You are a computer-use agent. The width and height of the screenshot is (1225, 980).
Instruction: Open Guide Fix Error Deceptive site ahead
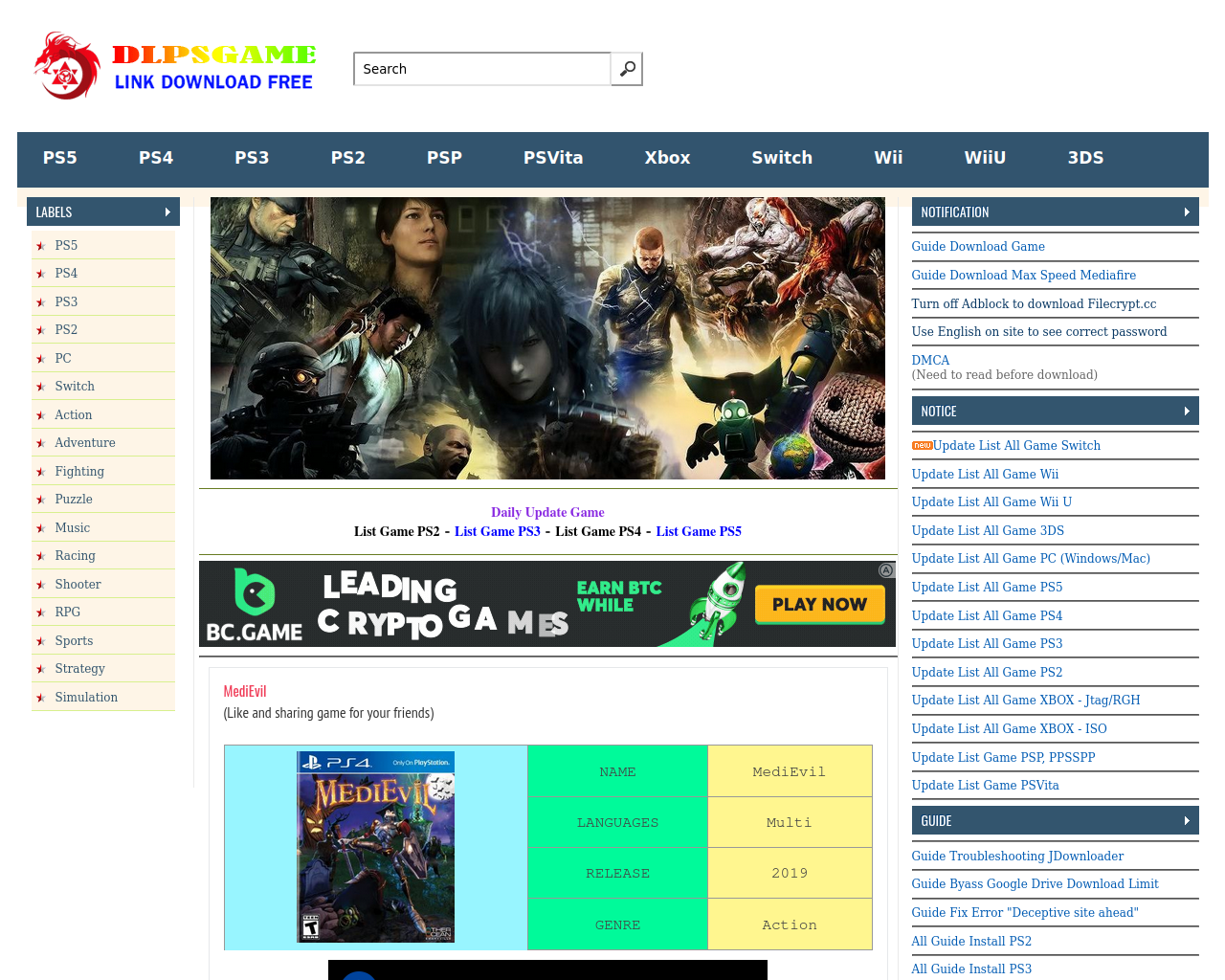[x=1025, y=913]
